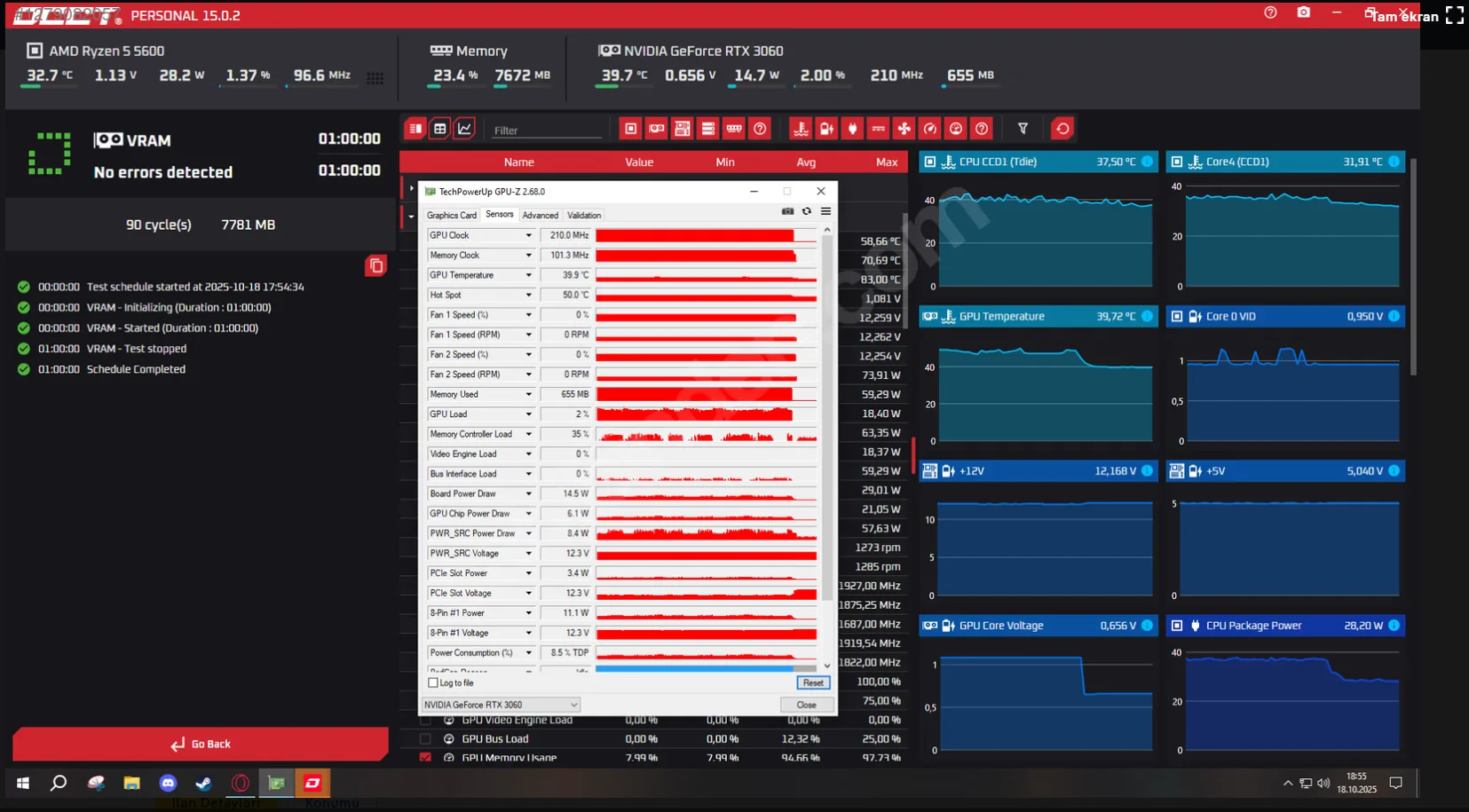Toggle the voltage sensor type filter
1469x812 pixels.
tap(826, 129)
